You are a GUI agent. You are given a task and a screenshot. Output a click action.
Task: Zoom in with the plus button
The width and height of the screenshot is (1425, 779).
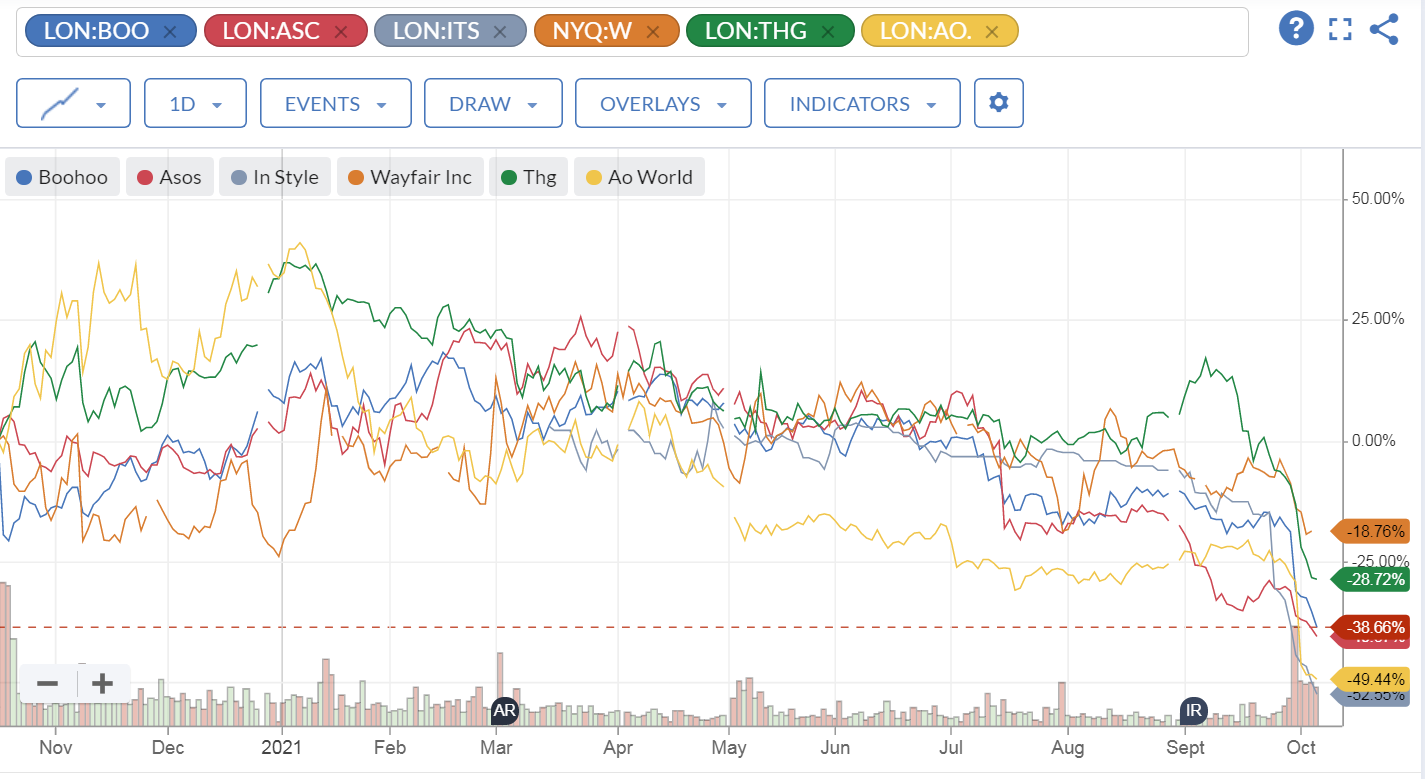point(102,684)
